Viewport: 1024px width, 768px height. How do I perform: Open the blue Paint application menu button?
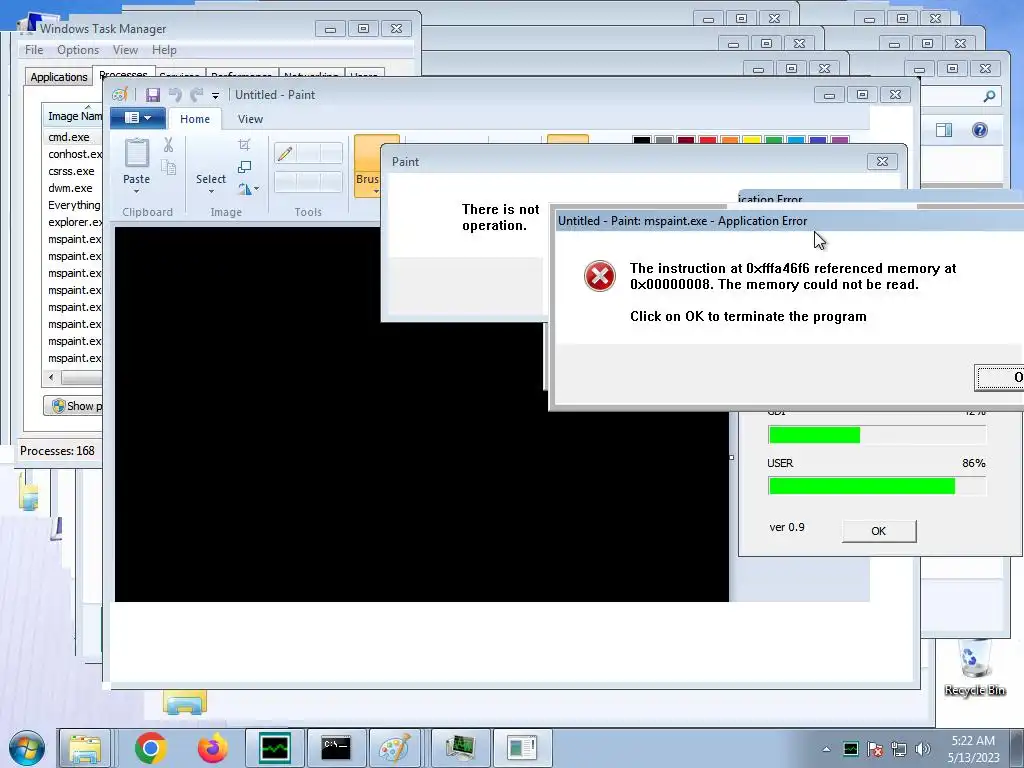(138, 118)
